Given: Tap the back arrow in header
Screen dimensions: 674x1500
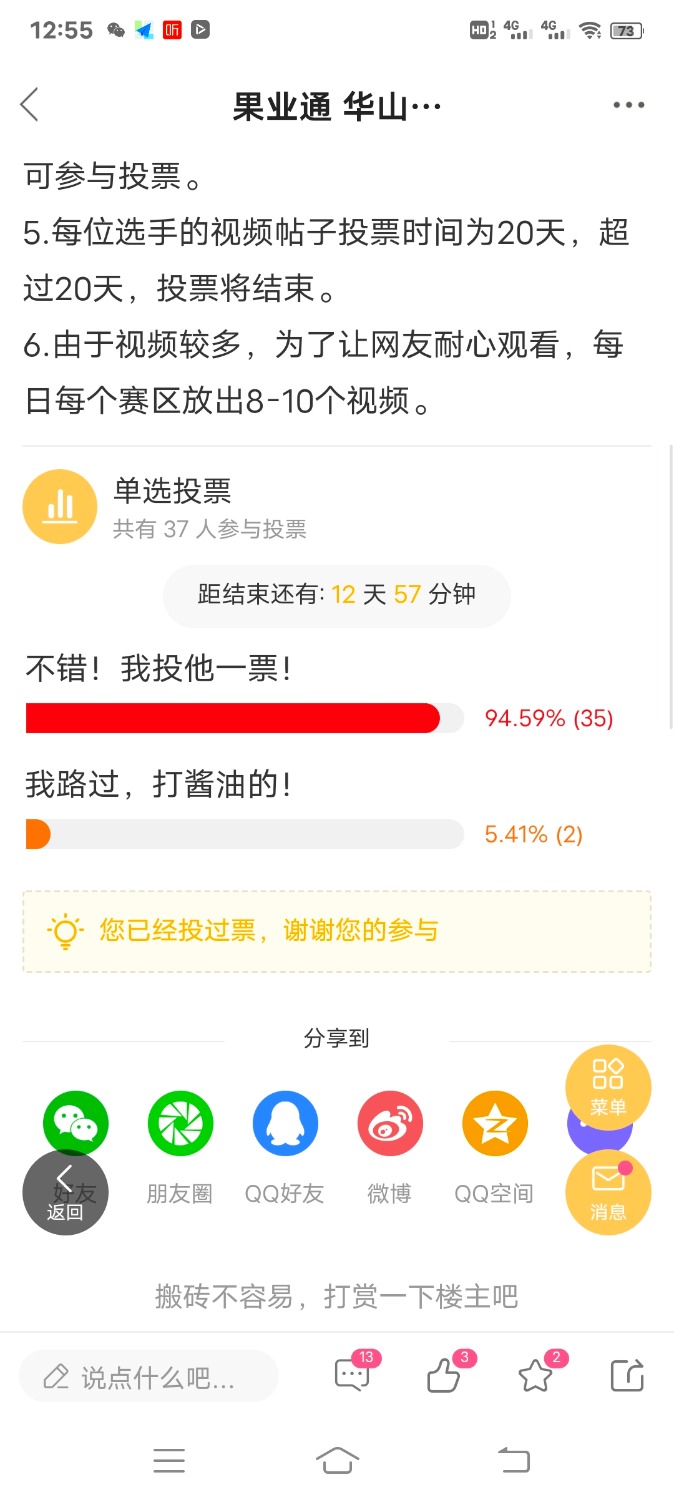Looking at the screenshot, I should pos(30,104).
